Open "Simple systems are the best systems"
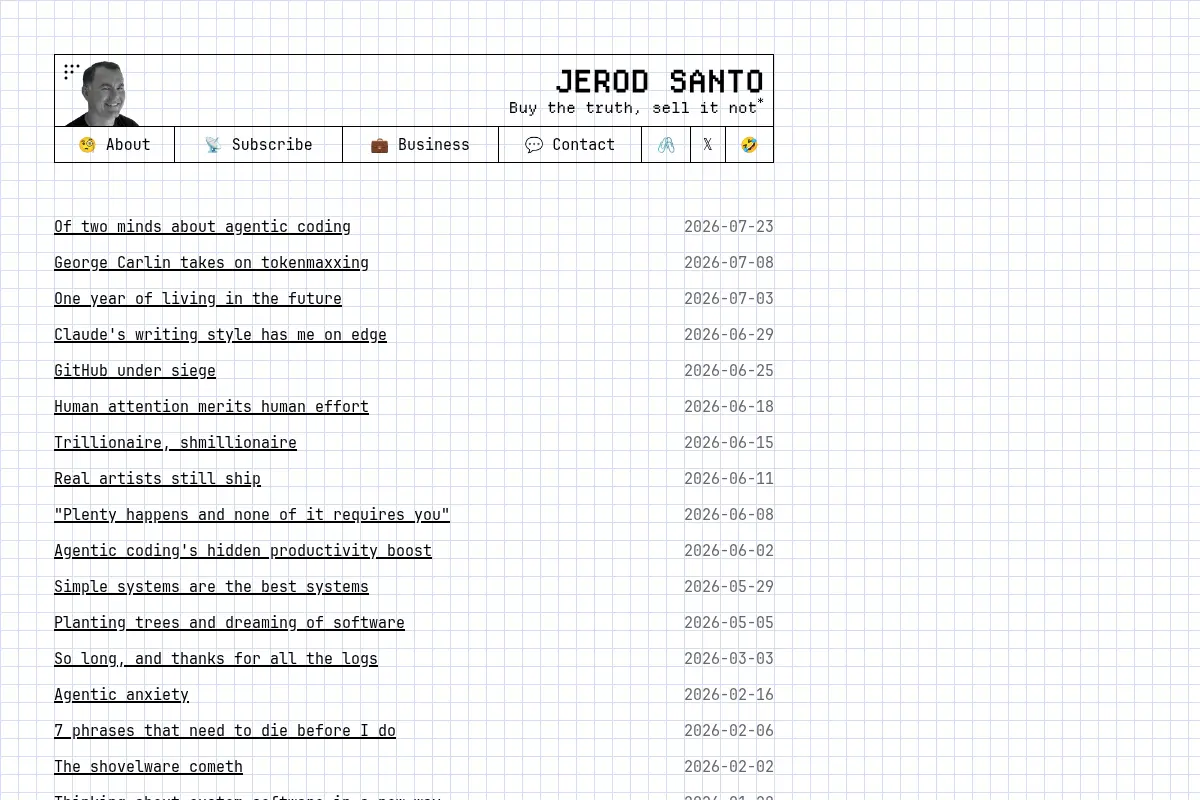Viewport: 1200px width, 800px height. (x=211, y=587)
